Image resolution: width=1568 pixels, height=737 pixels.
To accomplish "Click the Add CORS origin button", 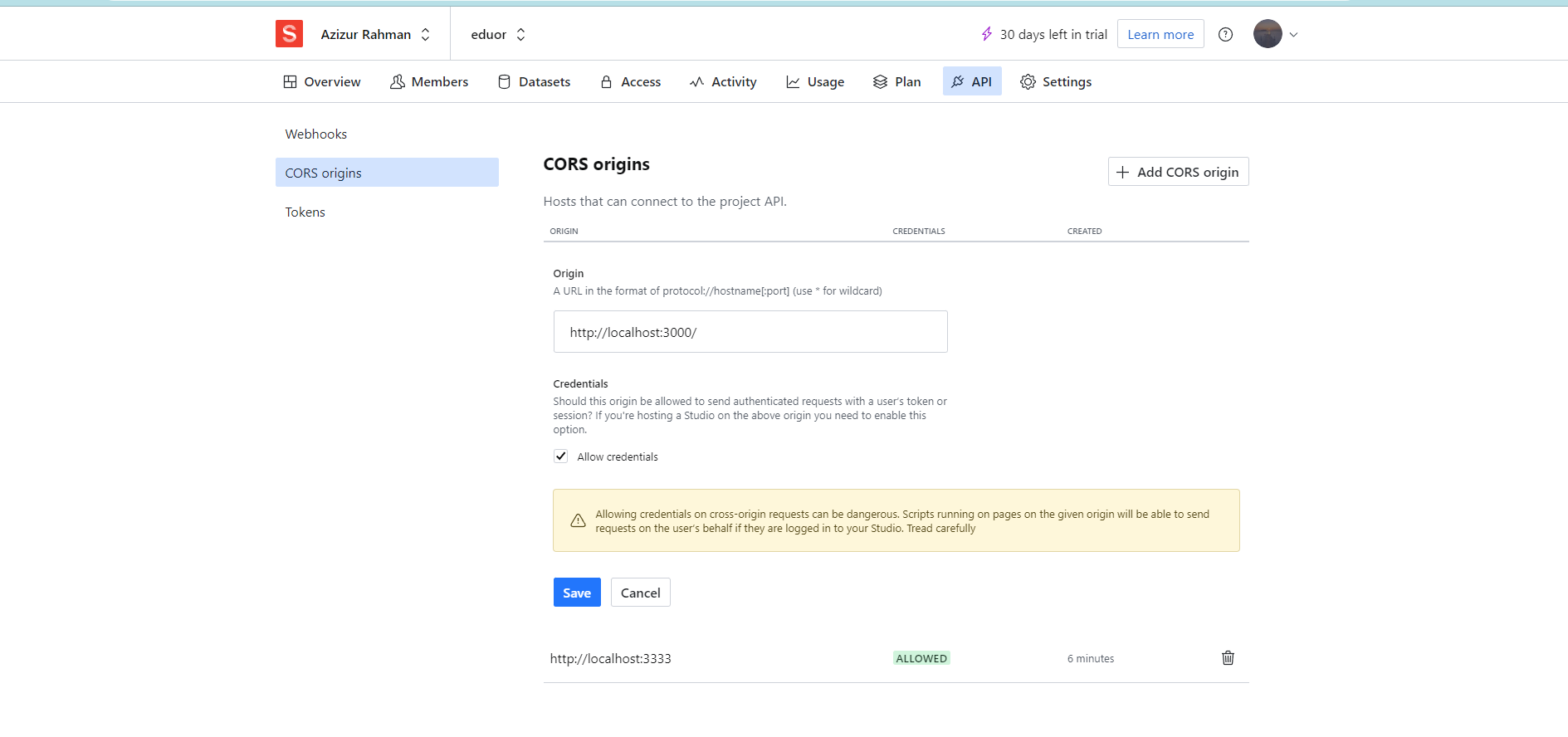I will [1178, 172].
